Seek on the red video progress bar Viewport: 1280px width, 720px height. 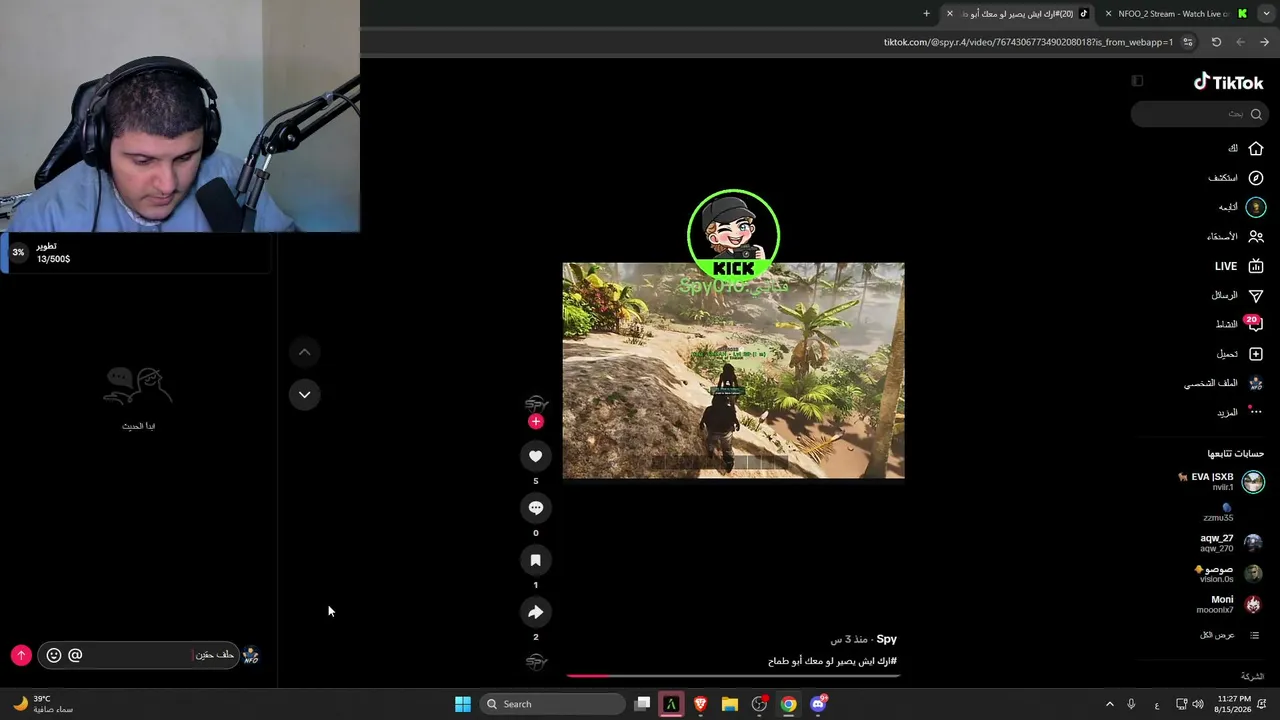[x=733, y=676]
